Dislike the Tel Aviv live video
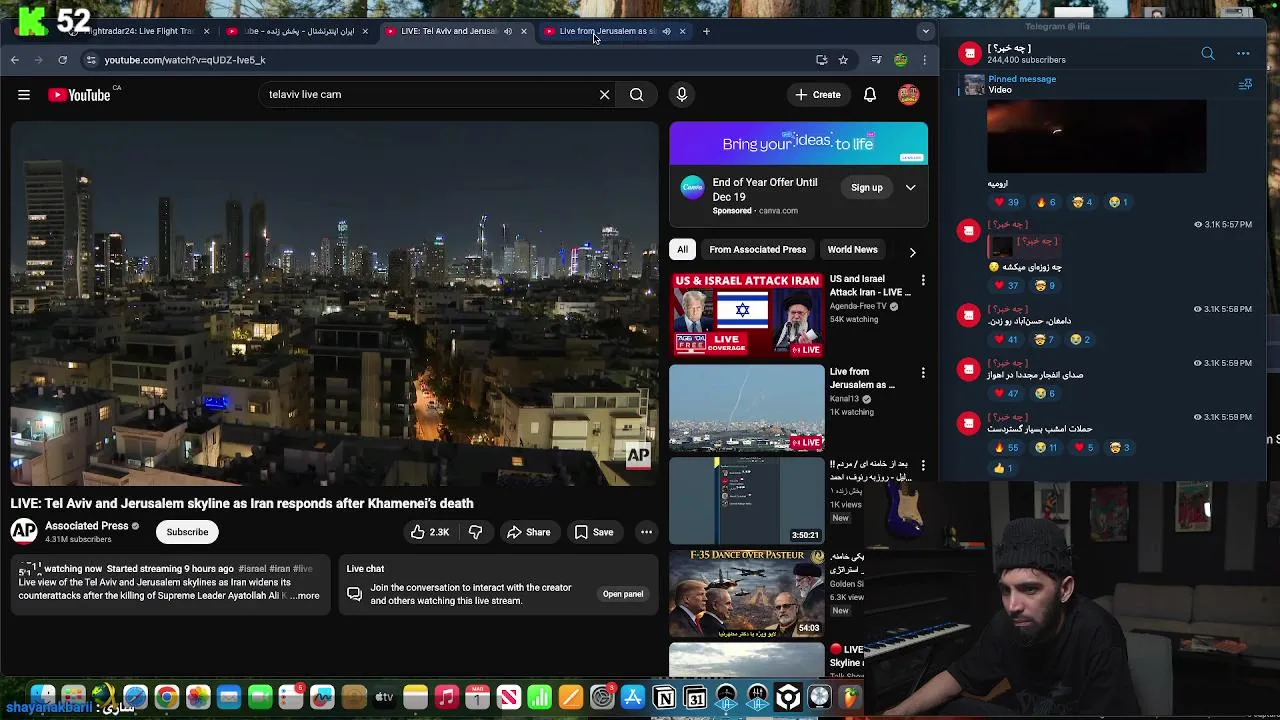1280x720 pixels. point(475,532)
